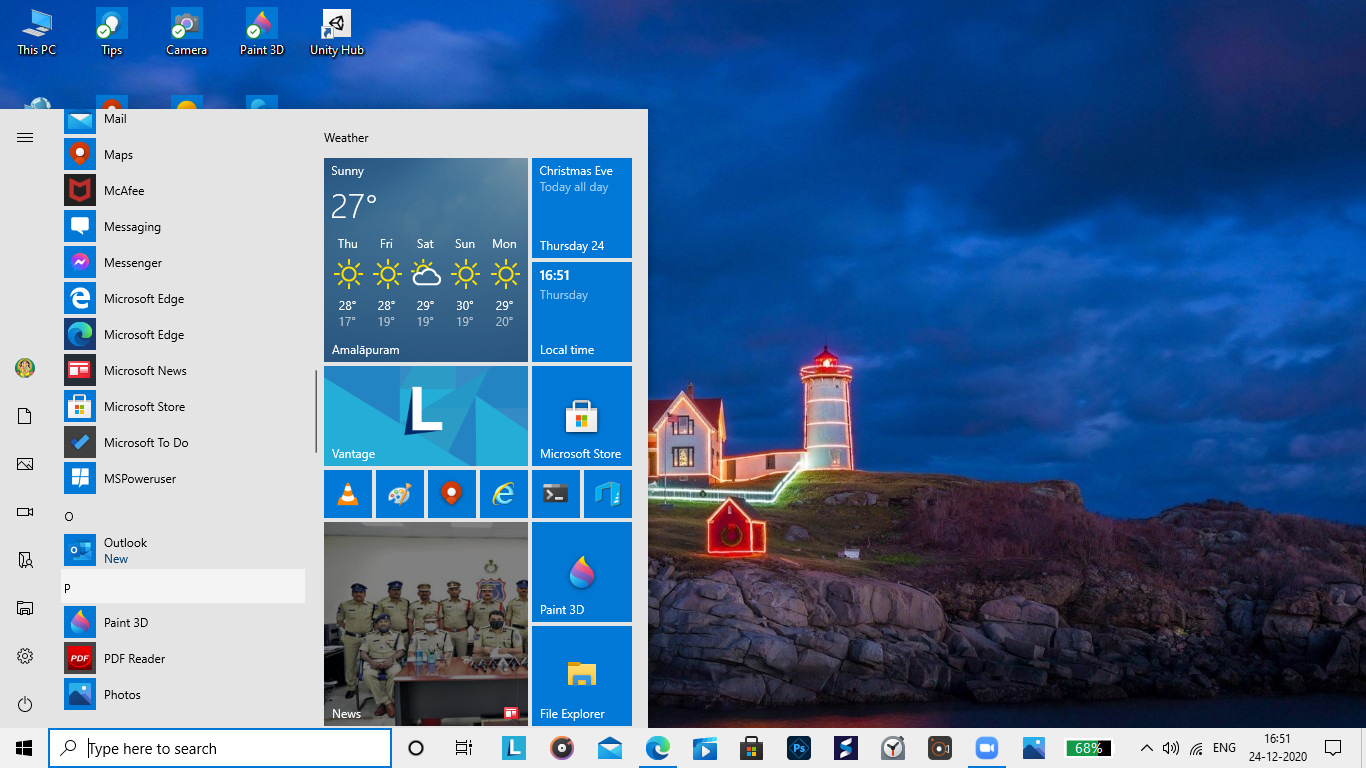Viewport: 1366px width, 768px height.
Task: Open Documents from Start sidebar
Action: coord(25,416)
